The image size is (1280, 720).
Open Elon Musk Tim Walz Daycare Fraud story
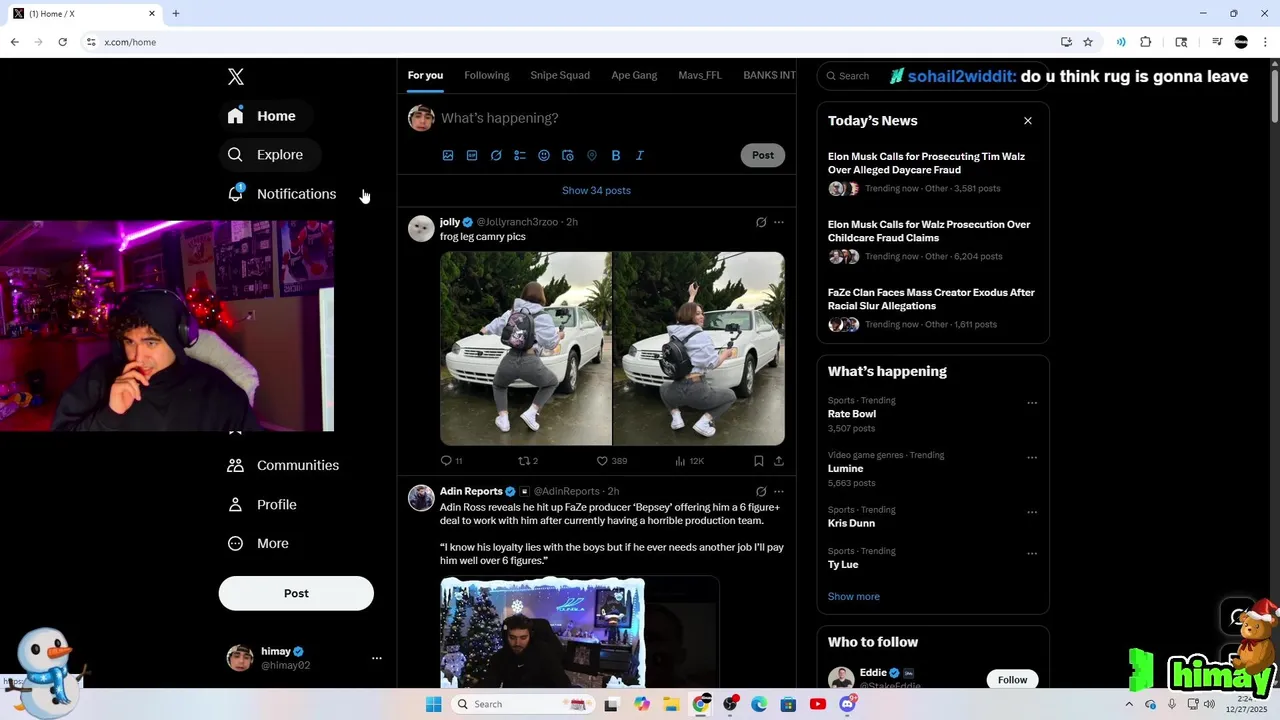[x=933, y=172]
